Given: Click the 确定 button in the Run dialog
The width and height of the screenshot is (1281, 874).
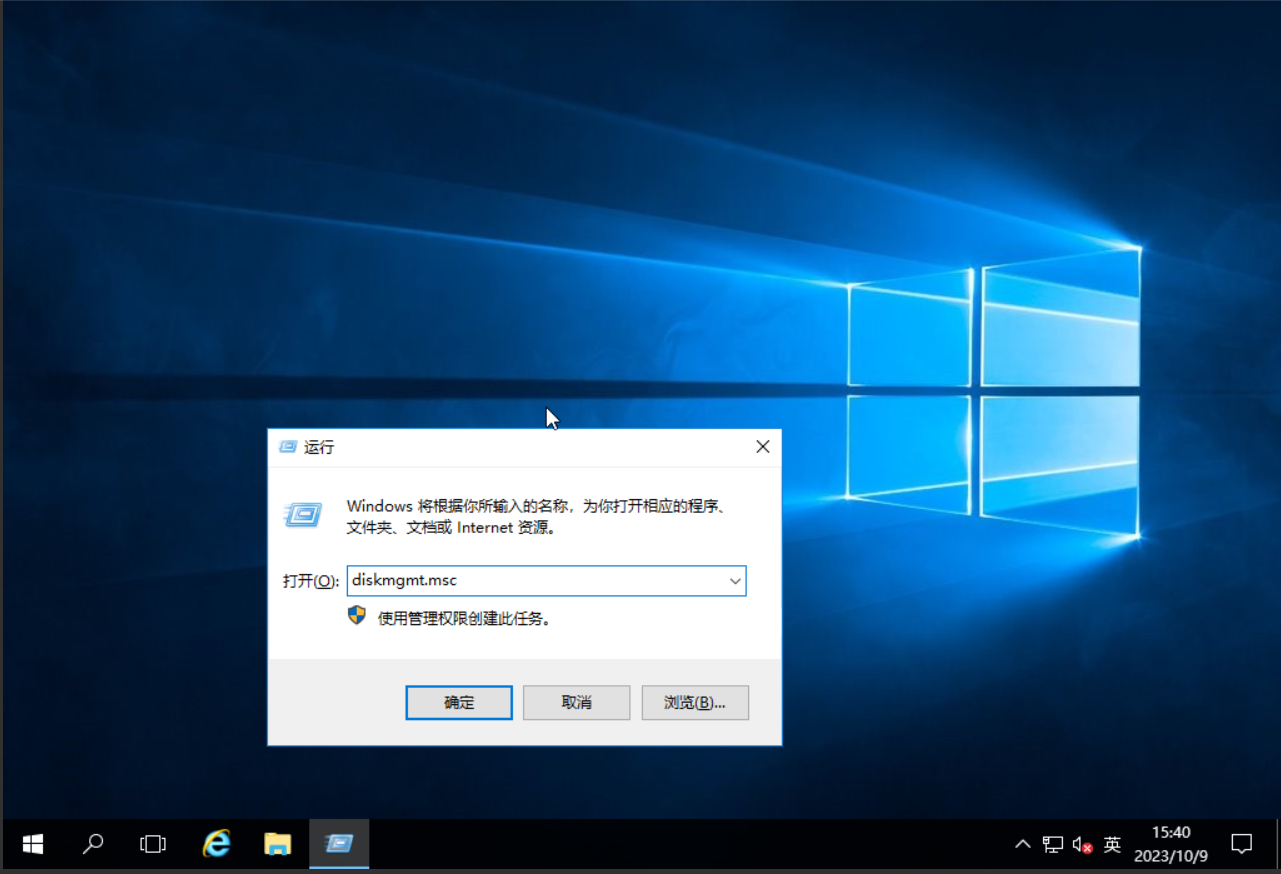Looking at the screenshot, I should [459, 702].
